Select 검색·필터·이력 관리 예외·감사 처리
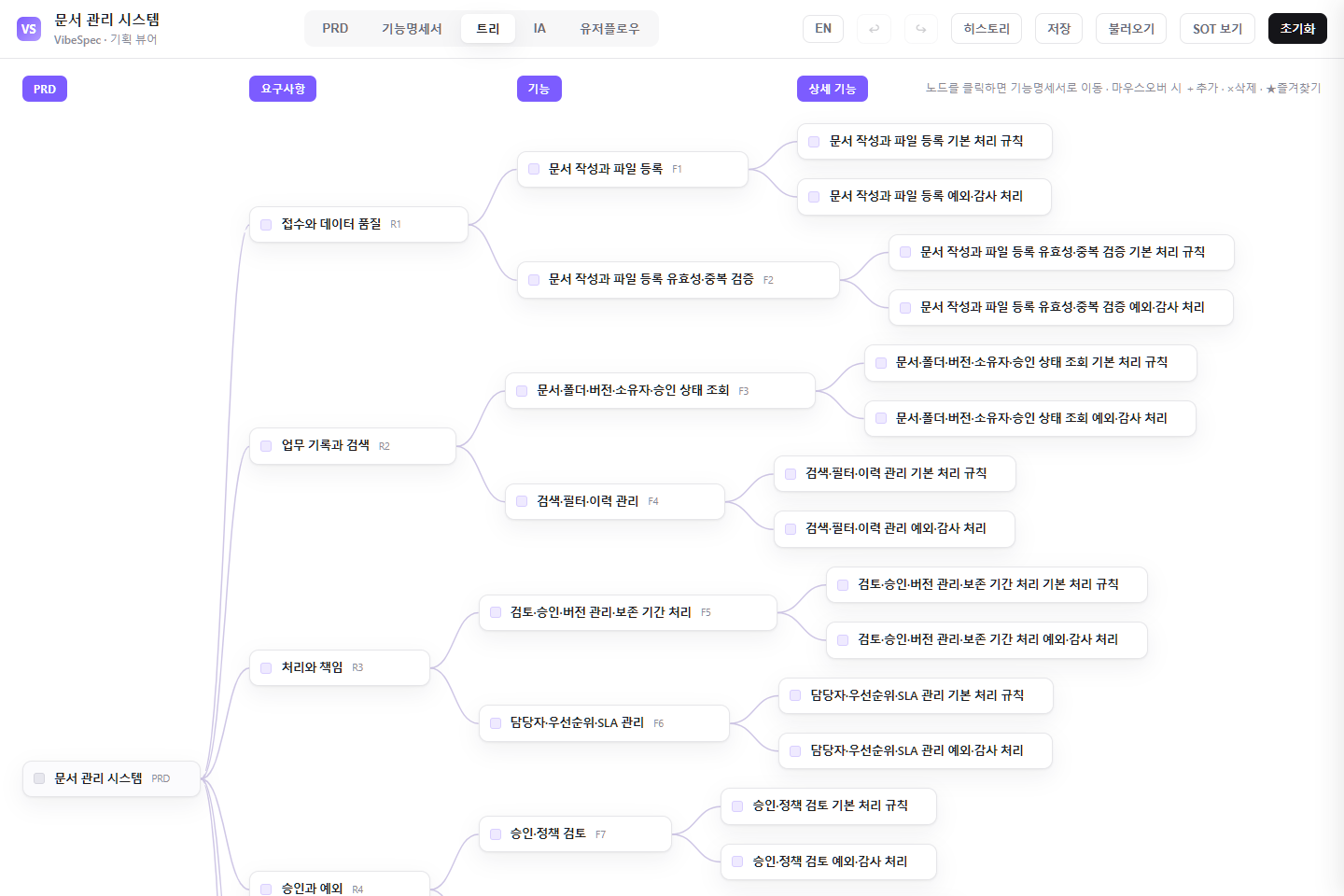Viewport: 1344px width, 896px height. [894, 528]
